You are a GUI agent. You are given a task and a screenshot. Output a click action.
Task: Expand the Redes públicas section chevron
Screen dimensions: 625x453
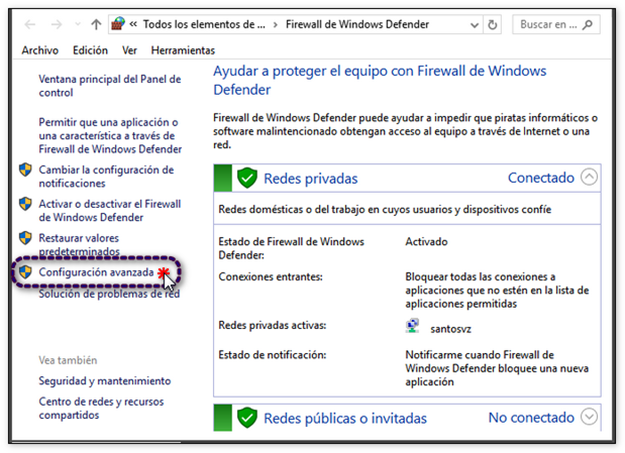click(589, 417)
